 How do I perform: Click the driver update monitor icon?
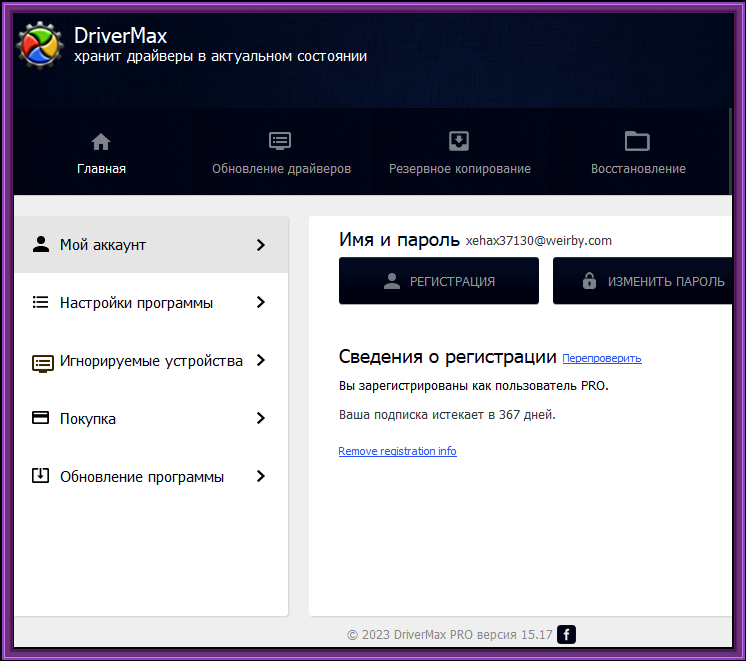point(280,141)
